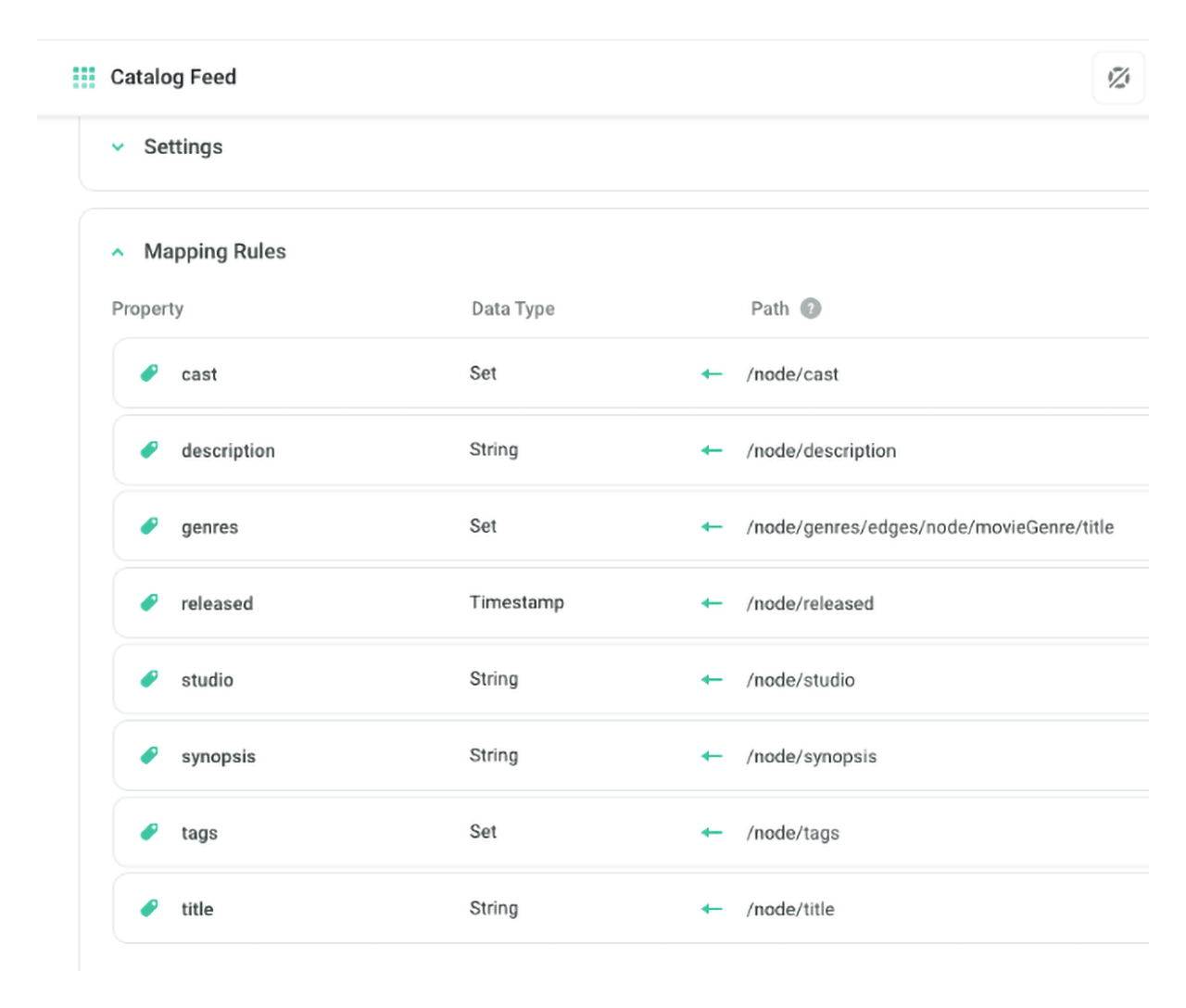Click the tag icon beside genres

[149, 526]
